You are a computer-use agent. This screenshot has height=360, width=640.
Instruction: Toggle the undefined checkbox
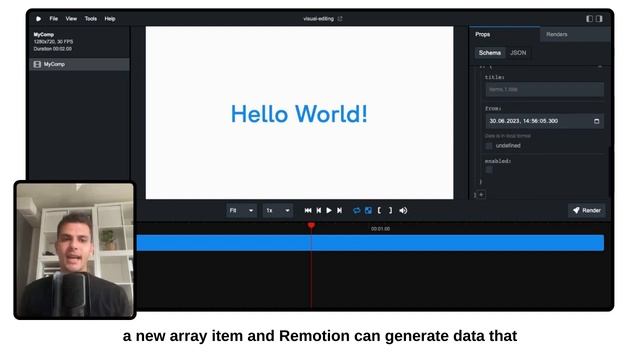(x=489, y=146)
